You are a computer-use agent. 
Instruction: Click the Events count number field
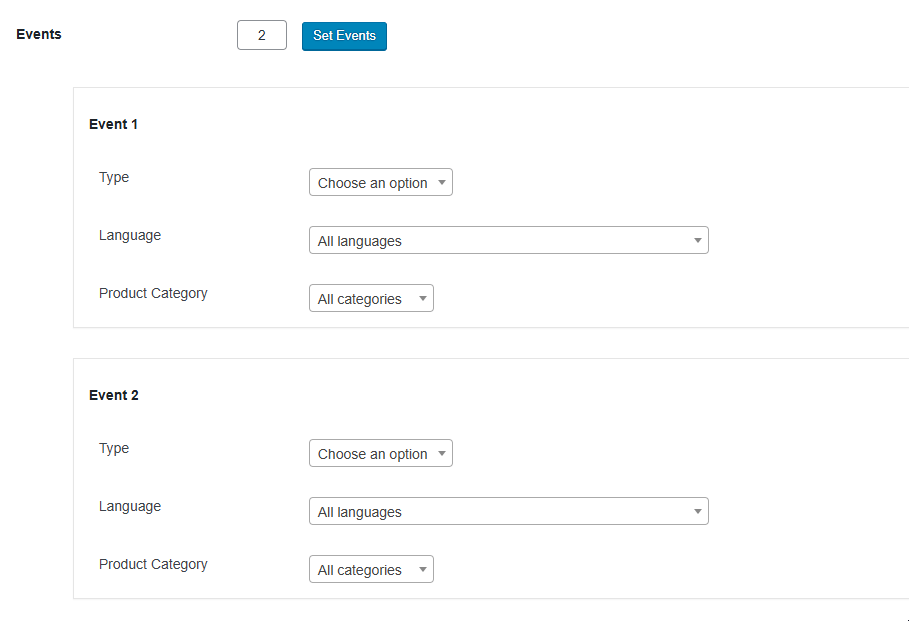click(261, 35)
